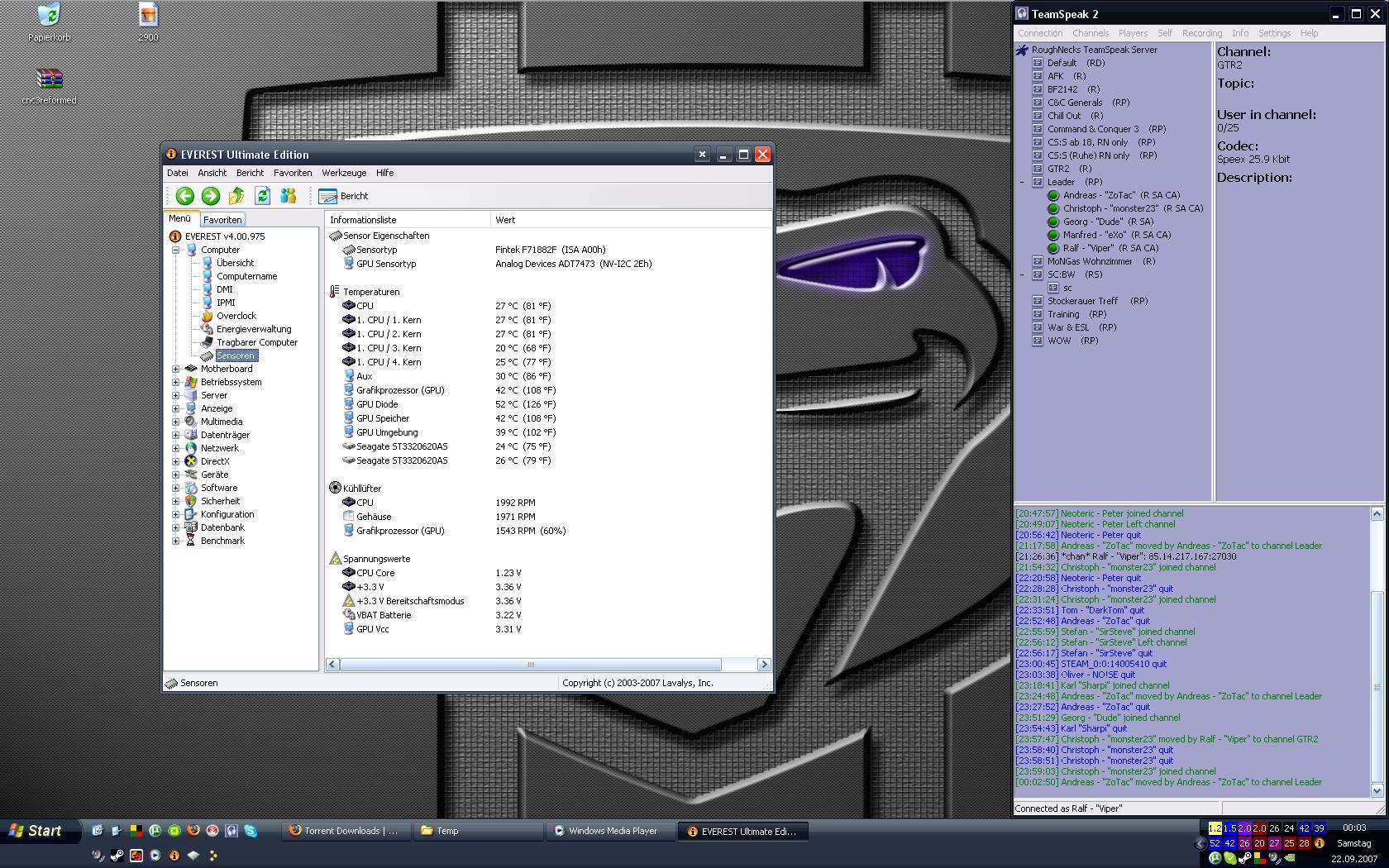Select Benchmark in the tree
This screenshot has width=1389, height=868.
[x=222, y=541]
